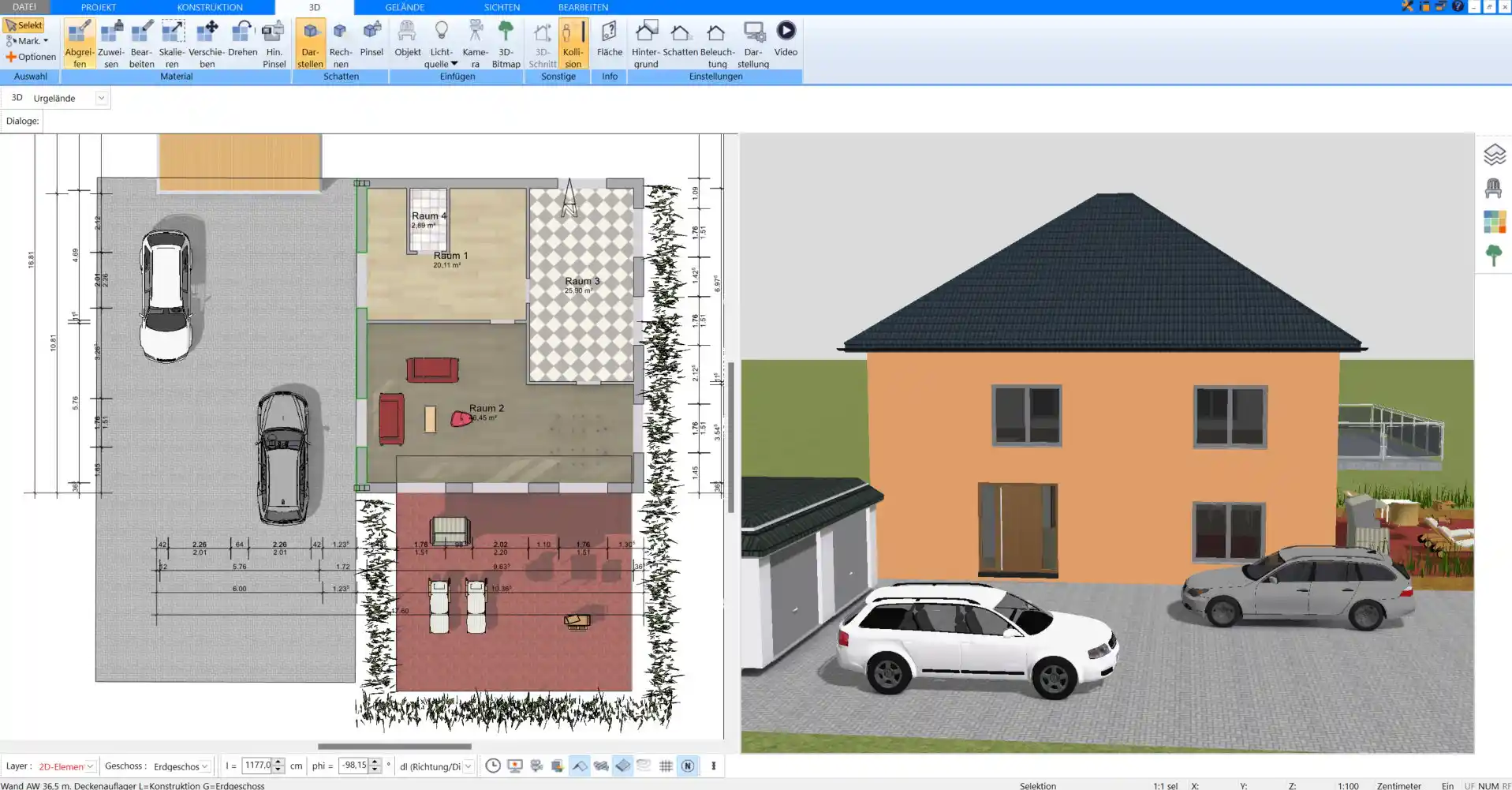Switch to the KONSTRUKTION tab
This screenshot has width=1512, height=790.
(210, 7)
